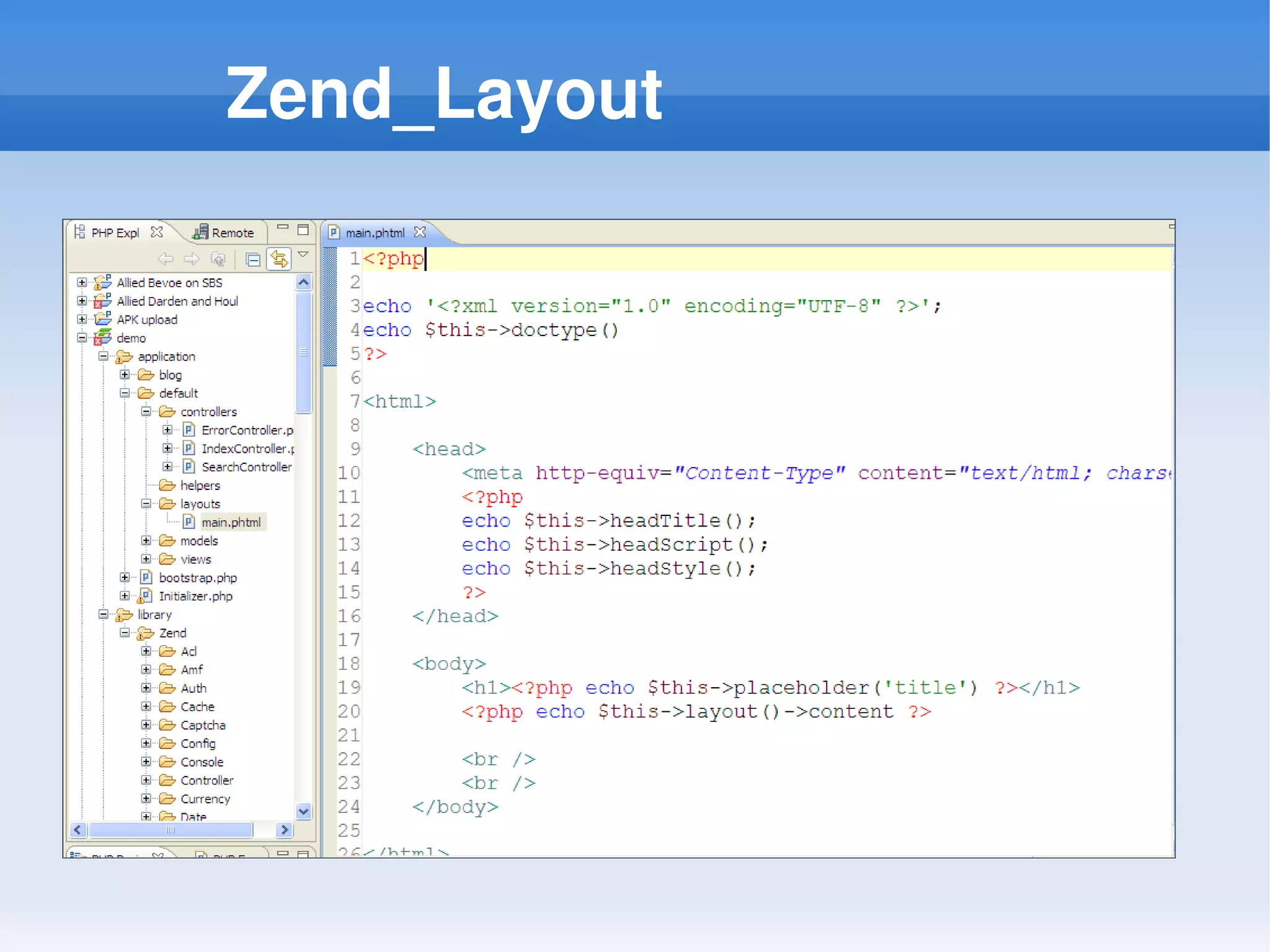
Task: Switch to the Remote tab
Action: click(223, 233)
